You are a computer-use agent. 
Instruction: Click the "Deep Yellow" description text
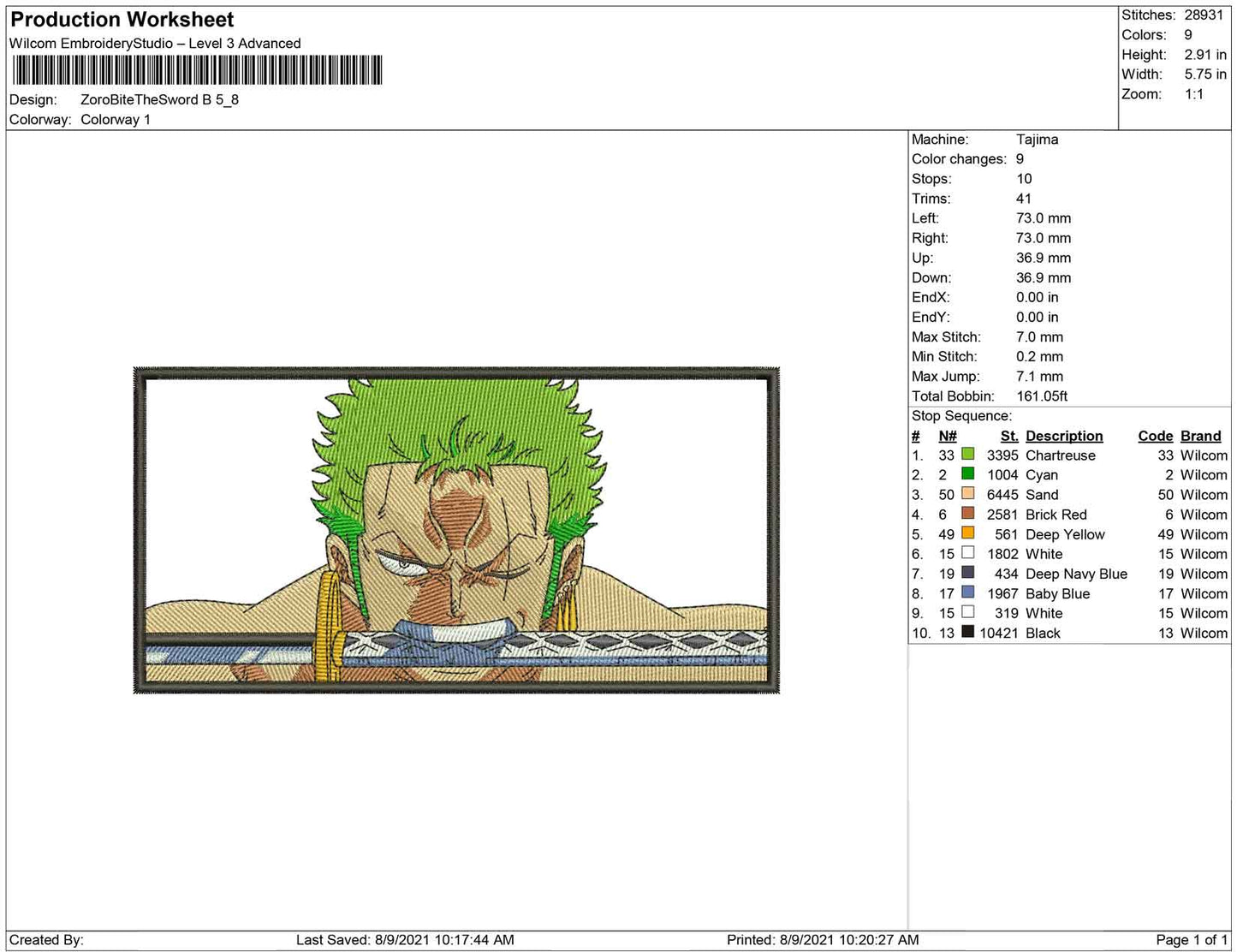(1065, 534)
